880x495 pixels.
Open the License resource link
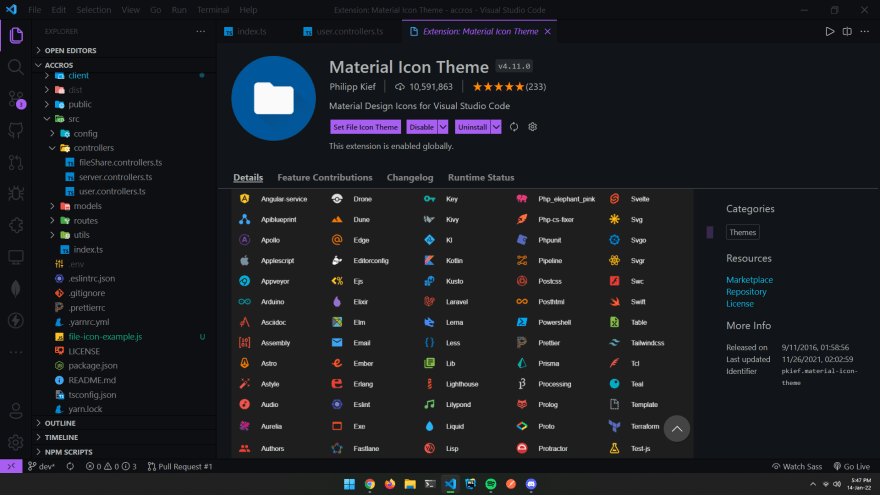(x=740, y=304)
